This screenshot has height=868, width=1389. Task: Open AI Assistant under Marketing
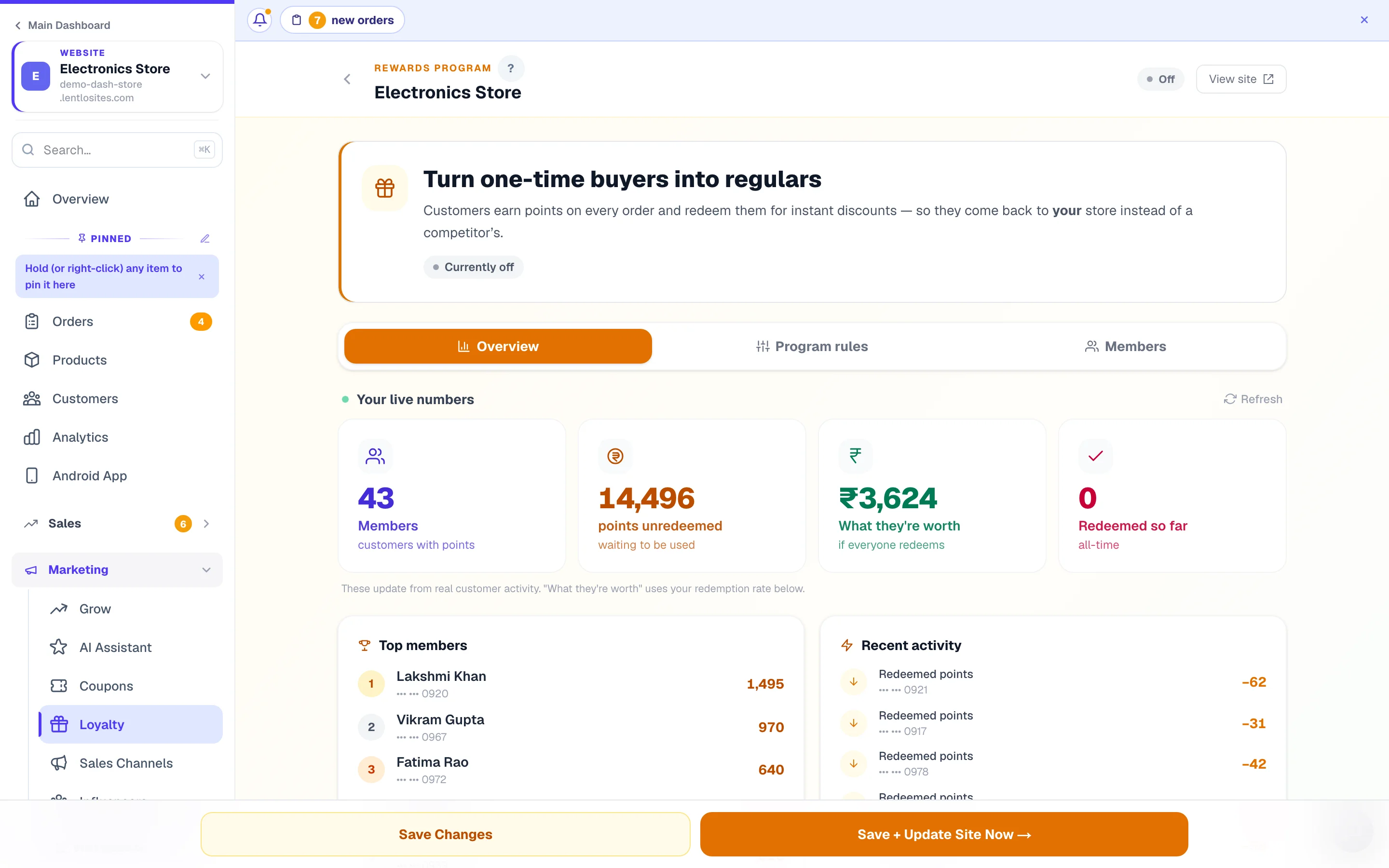coord(131,647)
